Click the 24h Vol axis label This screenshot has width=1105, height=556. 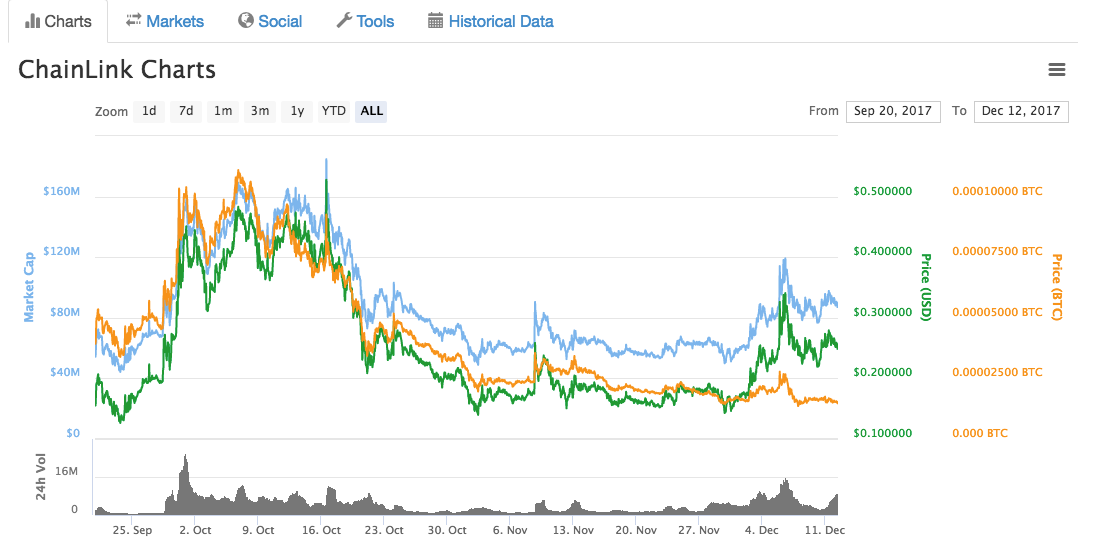click(x=41, y=477)
